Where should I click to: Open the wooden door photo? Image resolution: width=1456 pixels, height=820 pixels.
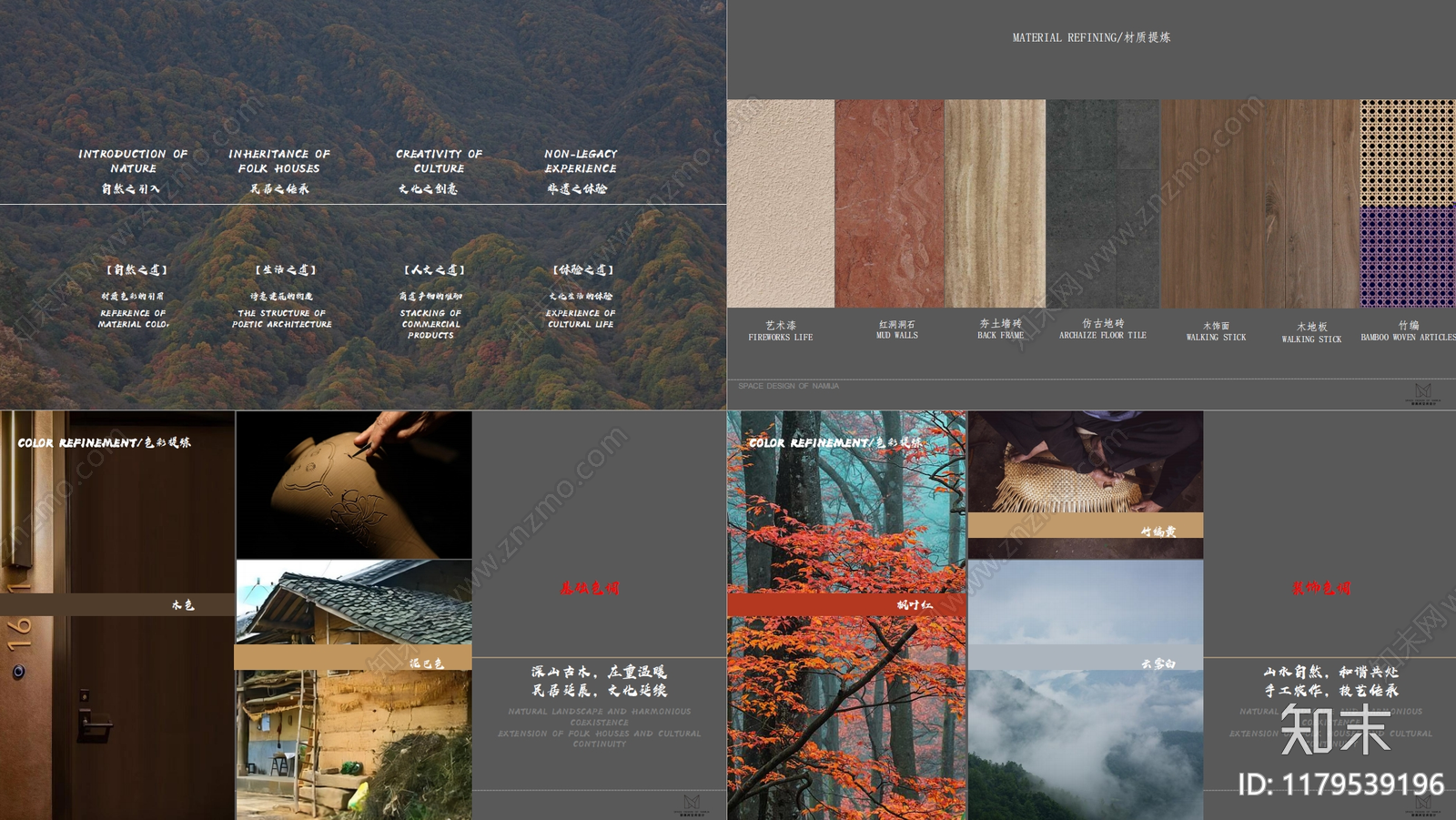(x=117, y=615)
